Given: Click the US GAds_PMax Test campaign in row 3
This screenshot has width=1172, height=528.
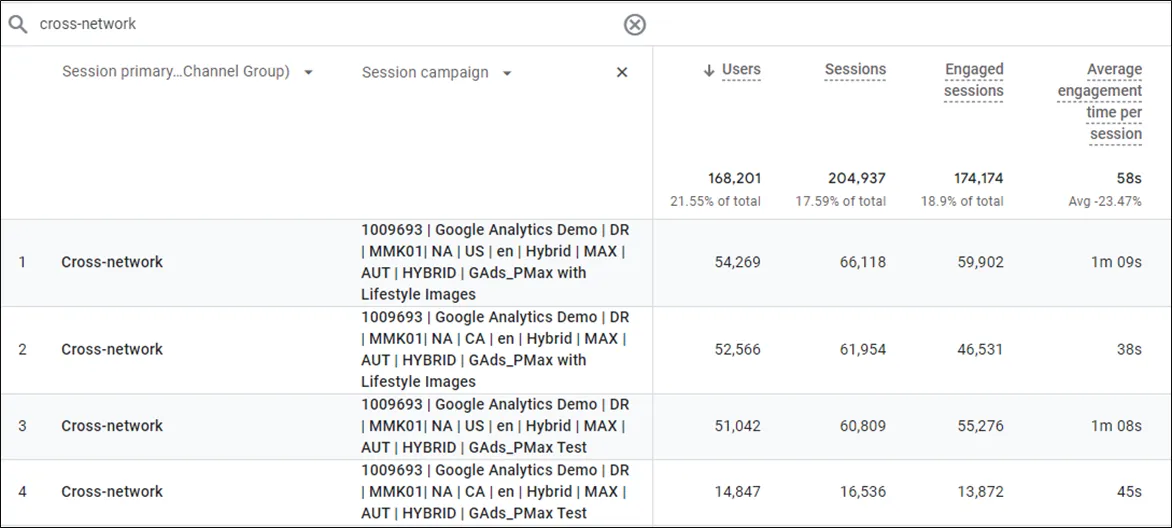Looking at the screenshot, I should [x=495, y=426].
